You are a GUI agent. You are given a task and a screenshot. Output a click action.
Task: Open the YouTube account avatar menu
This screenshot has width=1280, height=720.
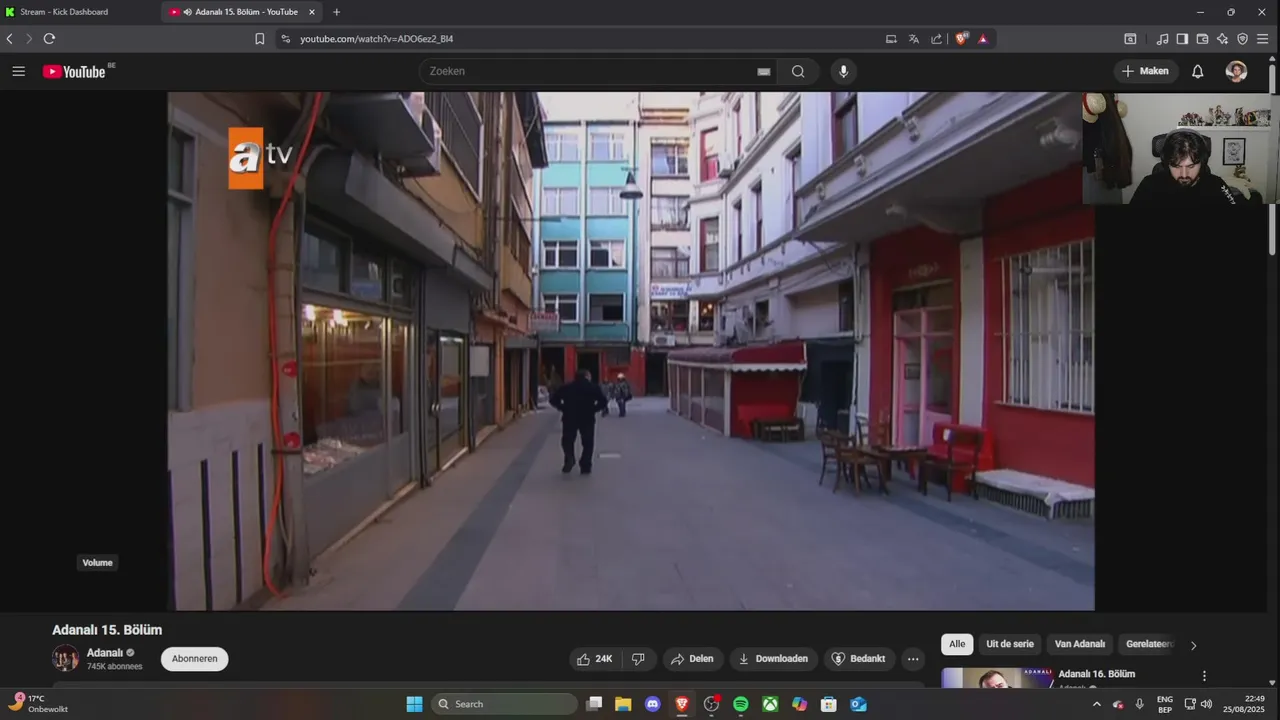point(1237,71)
